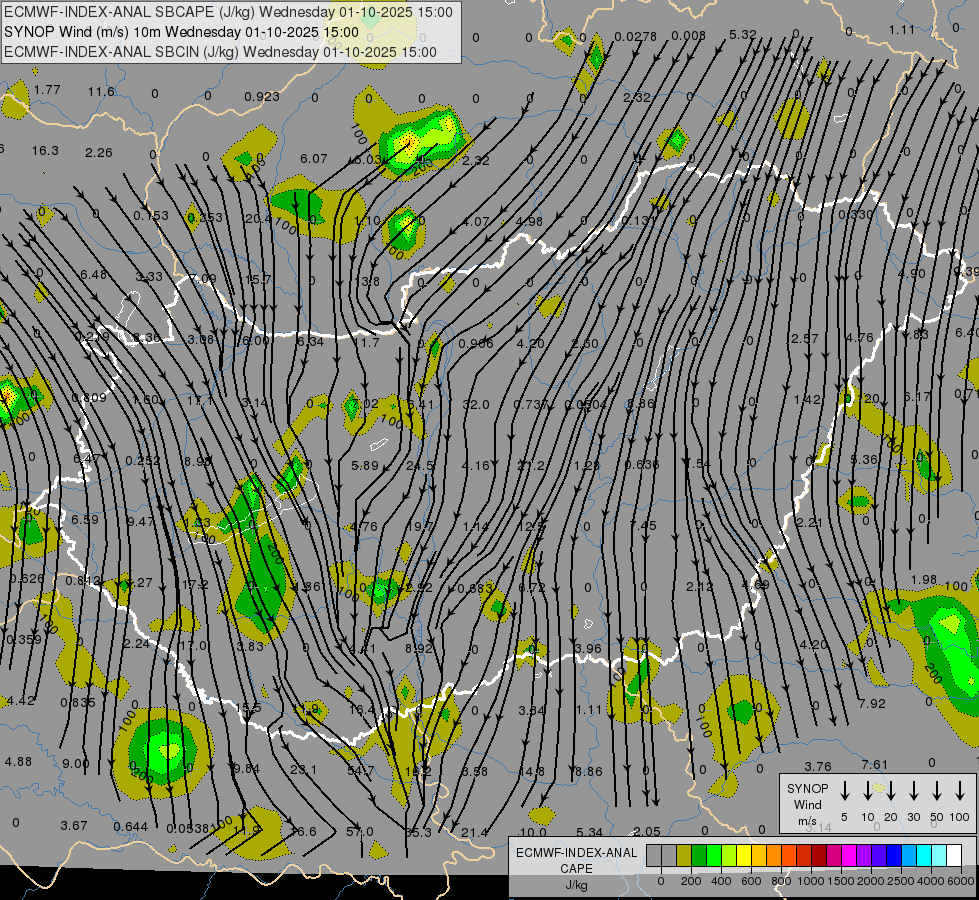Select the dark red CAPE legend swatch

pos(819,855)
